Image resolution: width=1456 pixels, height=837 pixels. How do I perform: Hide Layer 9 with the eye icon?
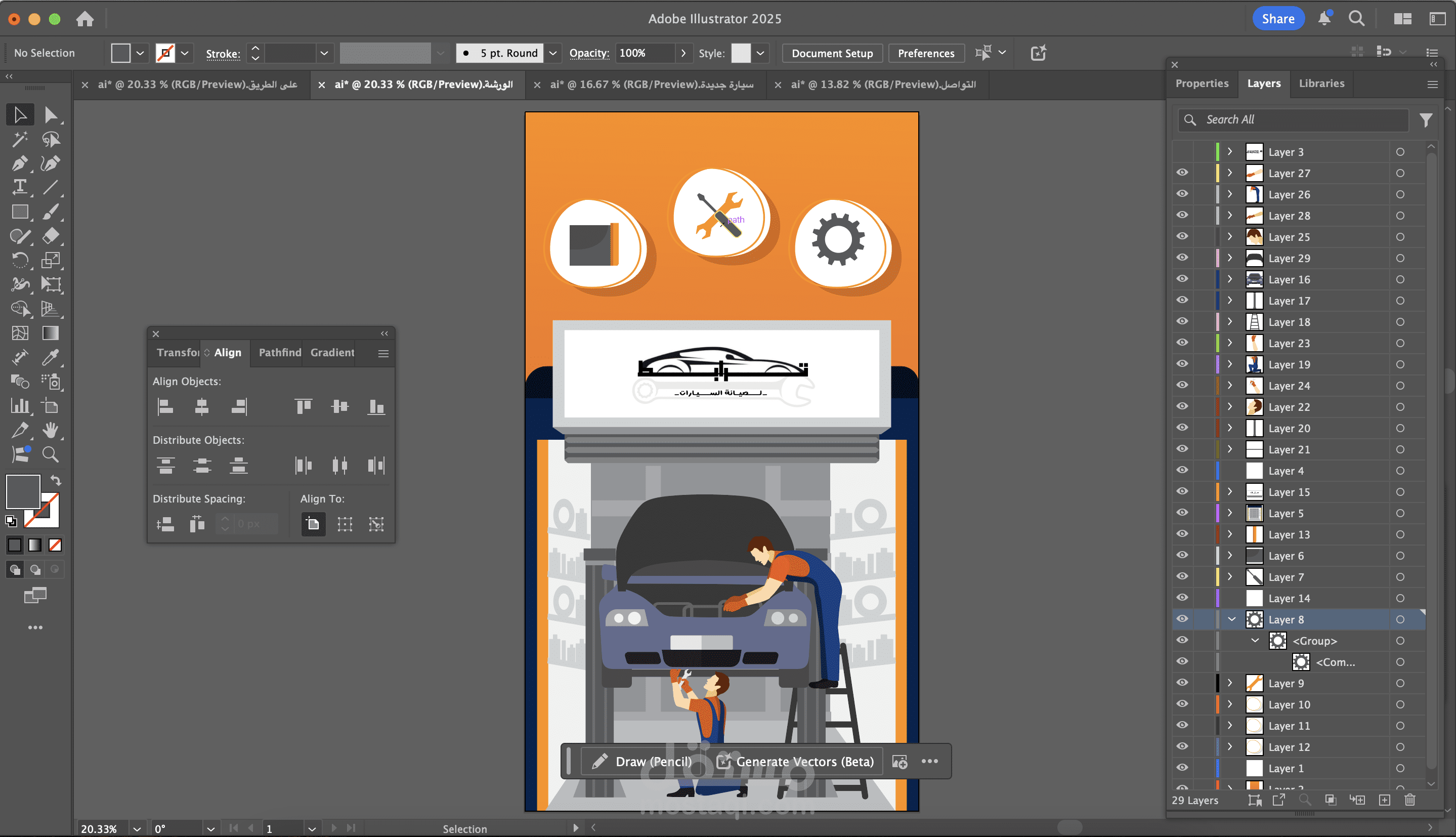(x=1182, y=683)
